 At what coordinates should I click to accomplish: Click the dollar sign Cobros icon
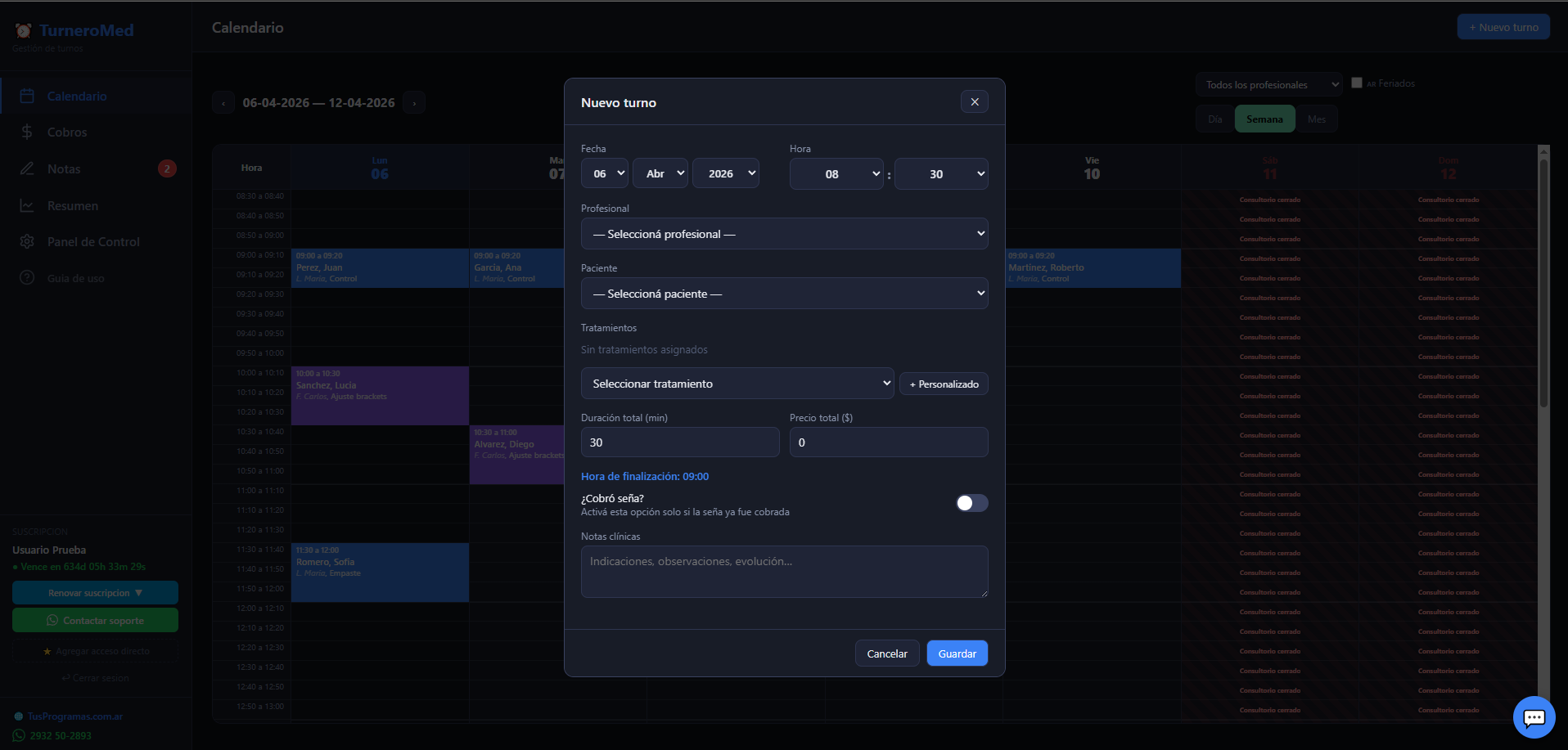click(27, 132)
